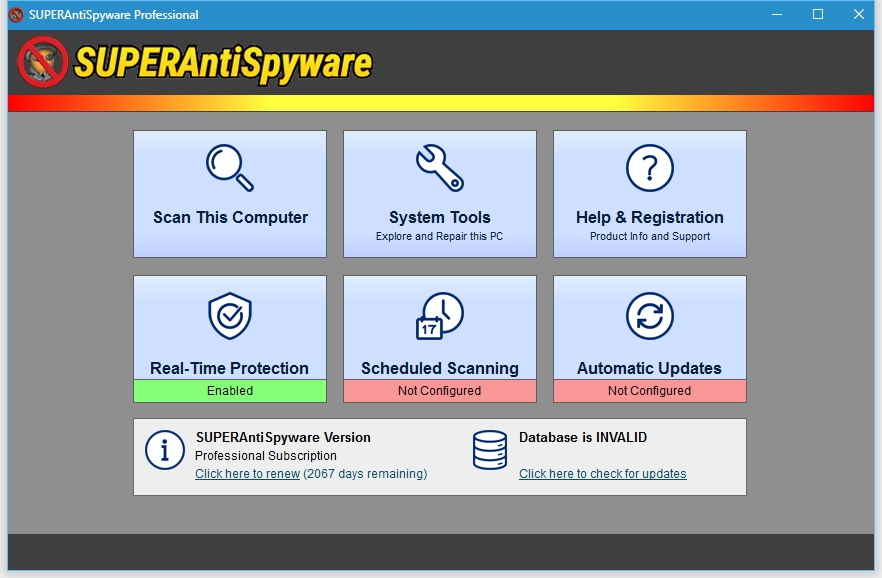Click the shield Real-Time Protection icon
The height and width of the screenshot is (578, 882).
point(229,317)
